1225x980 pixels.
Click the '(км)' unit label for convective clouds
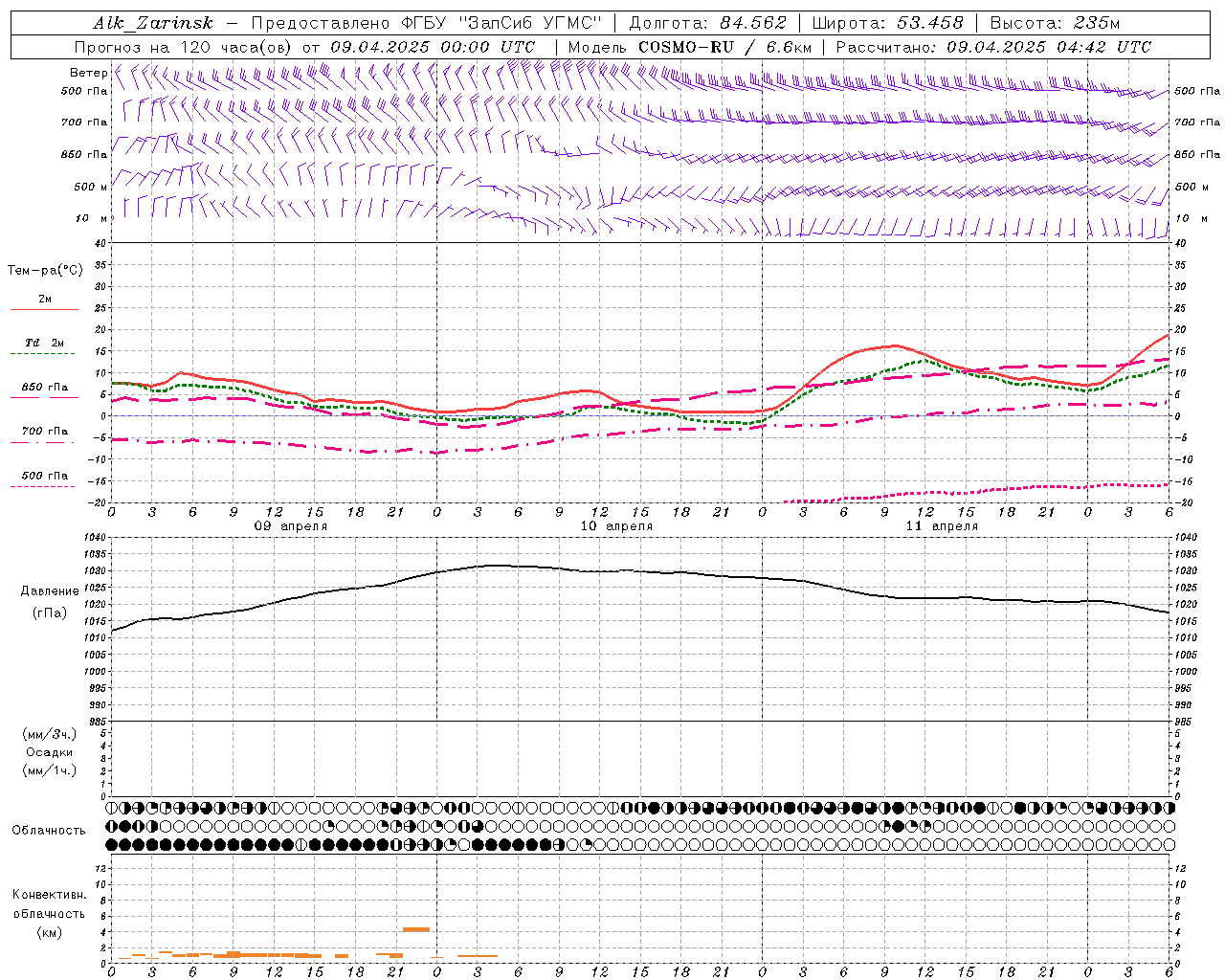coord(49,932)
